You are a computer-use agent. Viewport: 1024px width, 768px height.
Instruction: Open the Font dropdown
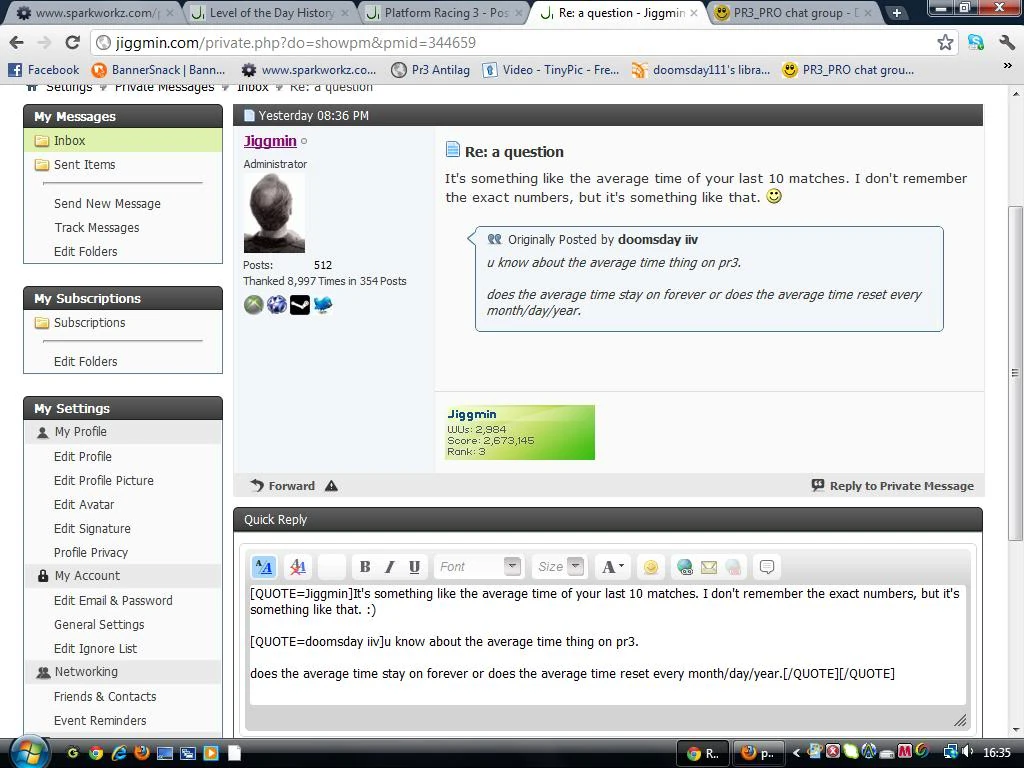[x=478, y=567]
